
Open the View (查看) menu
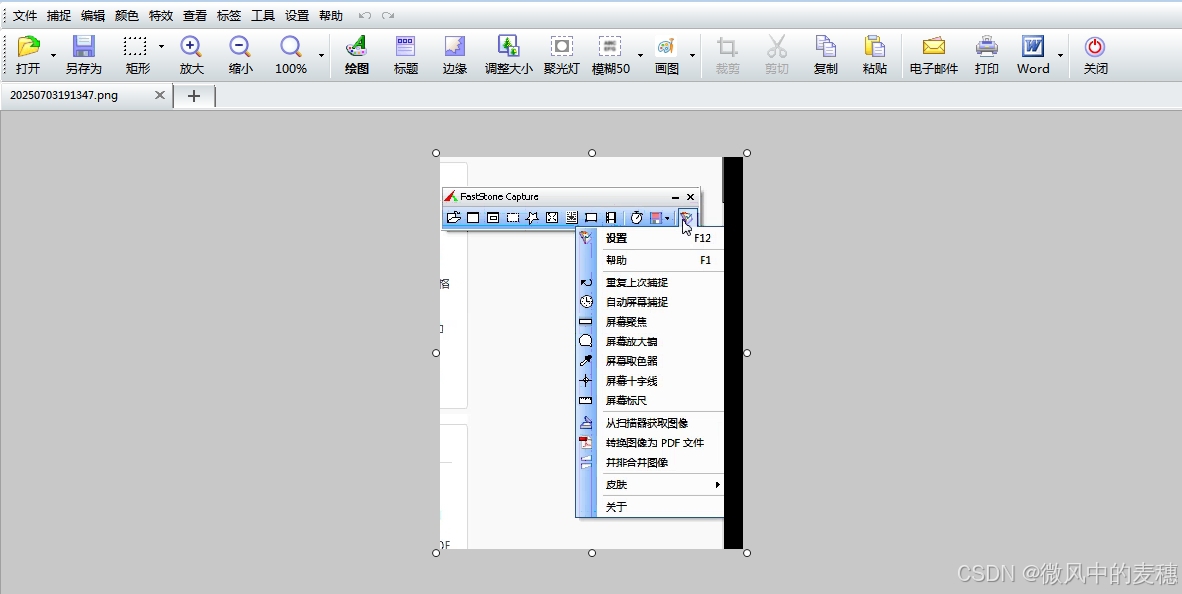point(194,15)
